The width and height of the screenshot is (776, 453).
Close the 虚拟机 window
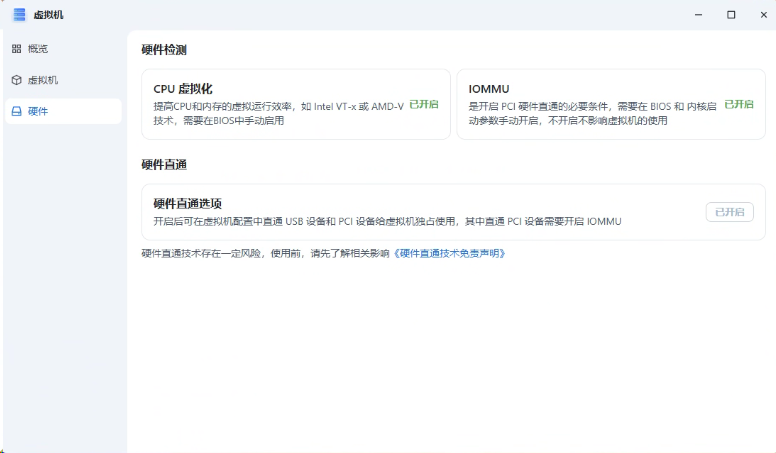764,15
